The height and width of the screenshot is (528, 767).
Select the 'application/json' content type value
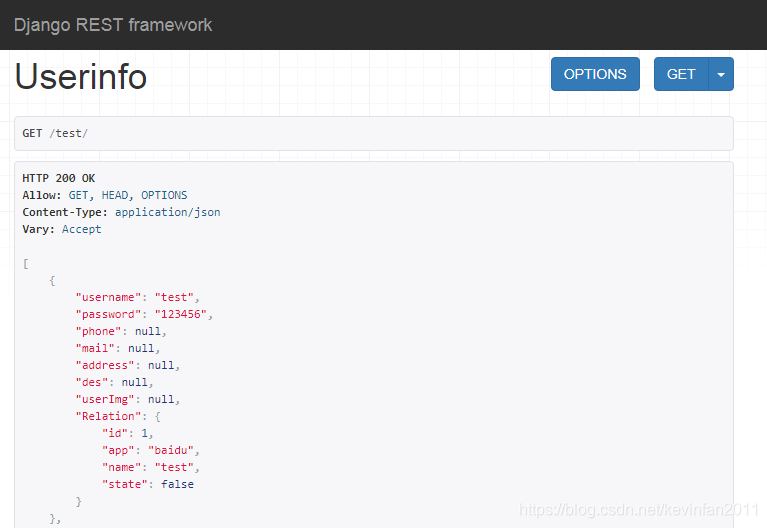[168, 212]
